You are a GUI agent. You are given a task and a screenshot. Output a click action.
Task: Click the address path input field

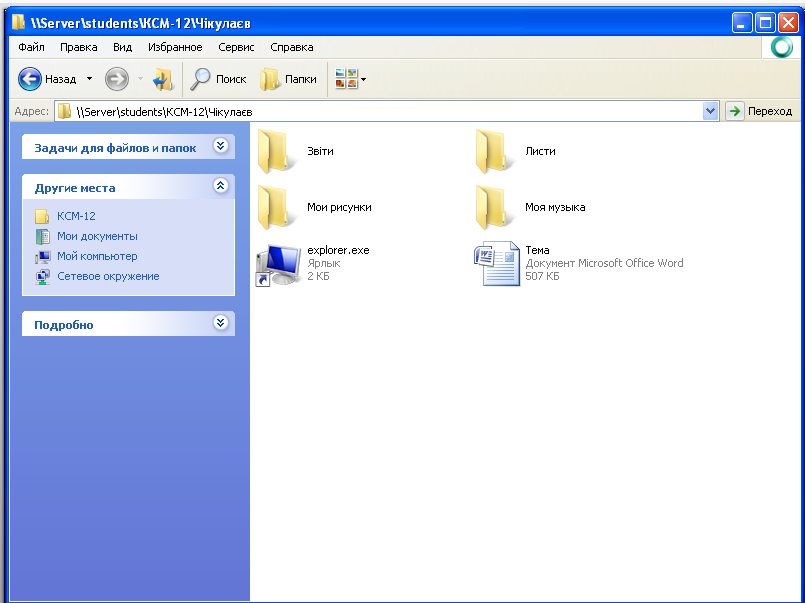[387, 111]
